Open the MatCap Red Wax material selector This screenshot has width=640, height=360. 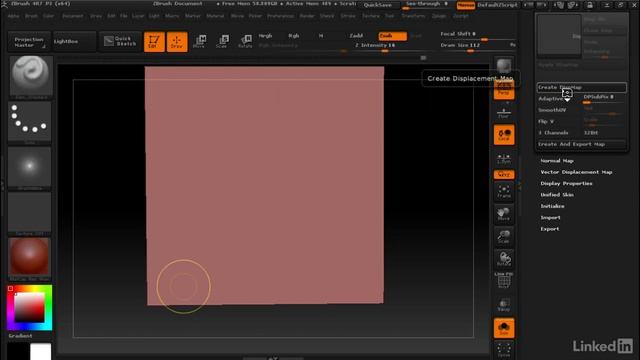(x=29, y=258)
